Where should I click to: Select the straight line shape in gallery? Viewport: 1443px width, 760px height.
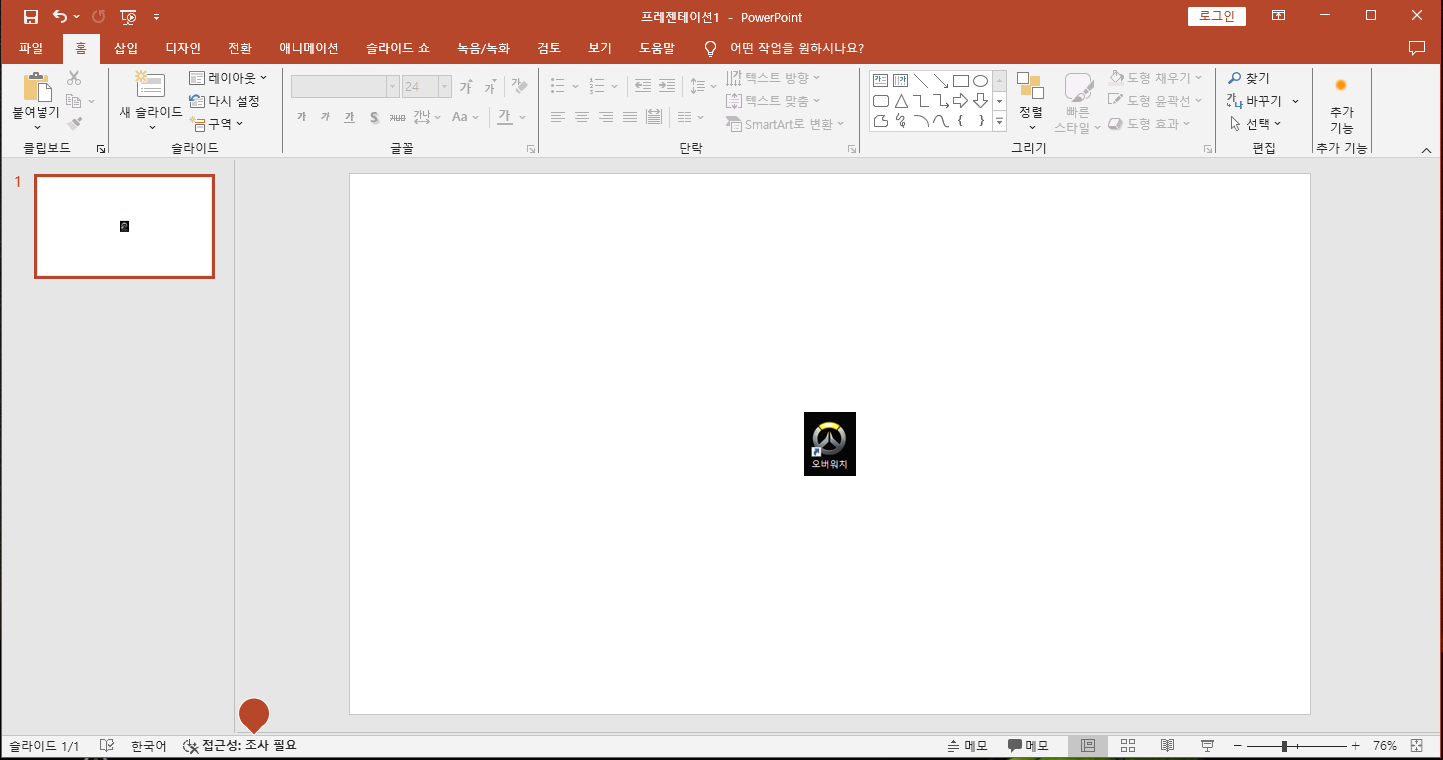(x=920, y=81)
